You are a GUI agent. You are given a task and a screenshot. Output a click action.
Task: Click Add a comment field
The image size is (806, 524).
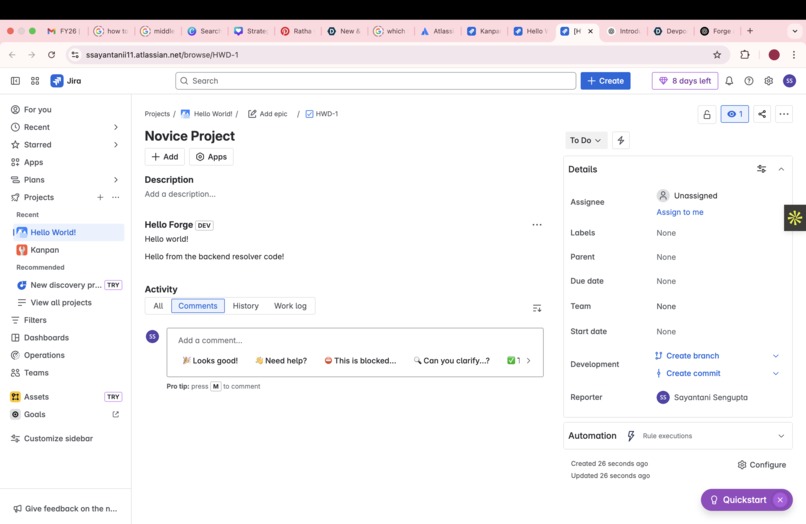pyautogui.click(x=355, y=340)
